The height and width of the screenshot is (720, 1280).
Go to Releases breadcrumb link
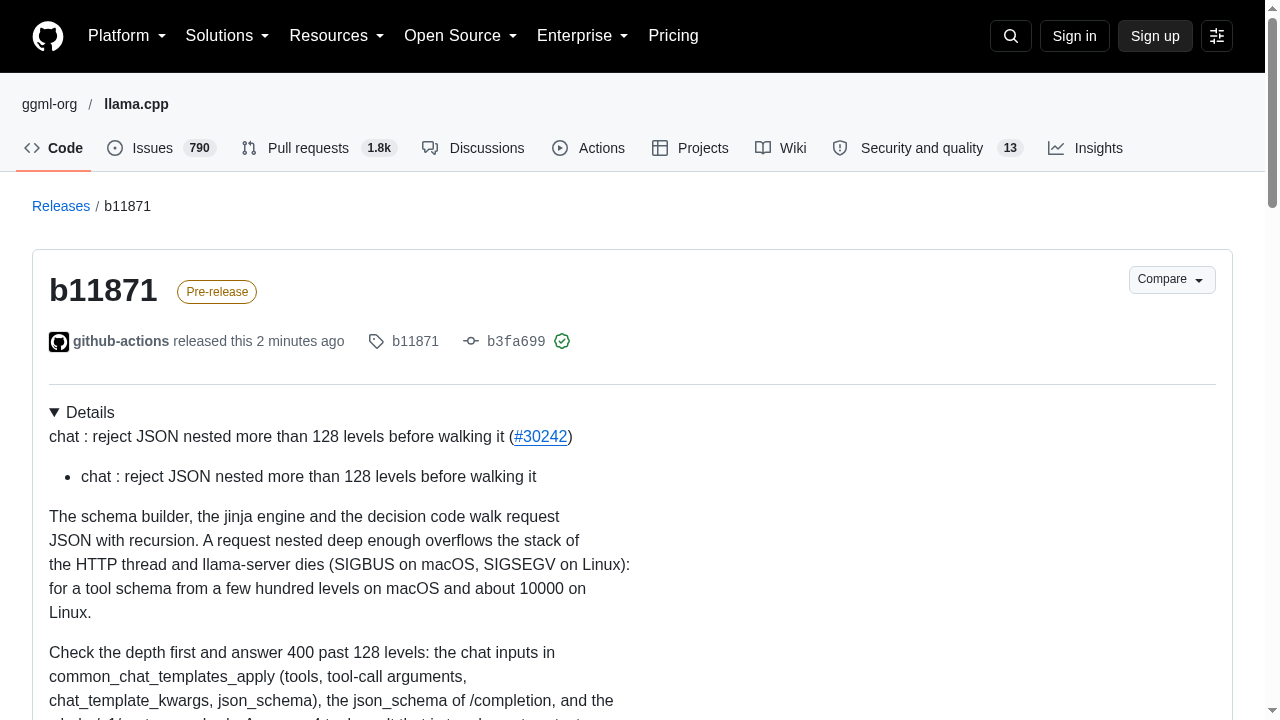(61, 206)
